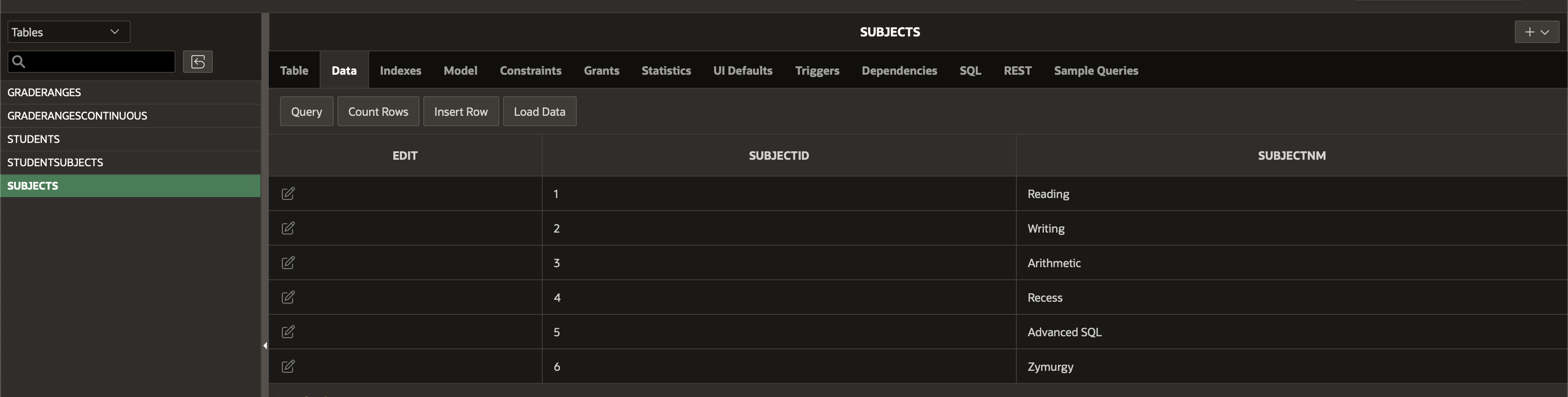Click the Load Data button
This screenshot has width=1568, height=397.
coord(539,112)
